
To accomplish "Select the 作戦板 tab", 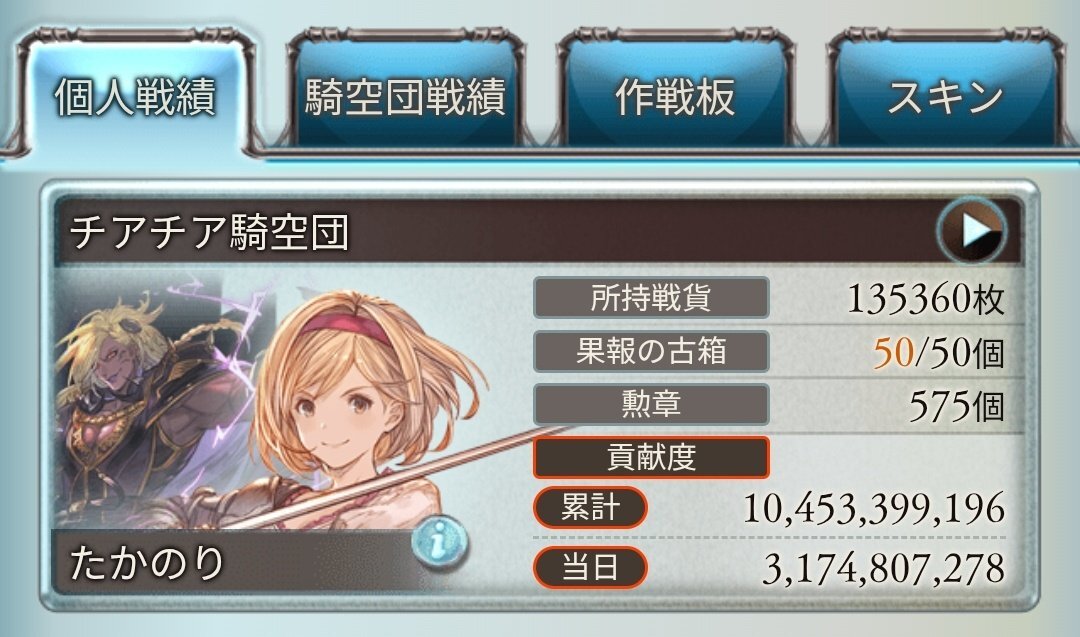I will point(675,93).
